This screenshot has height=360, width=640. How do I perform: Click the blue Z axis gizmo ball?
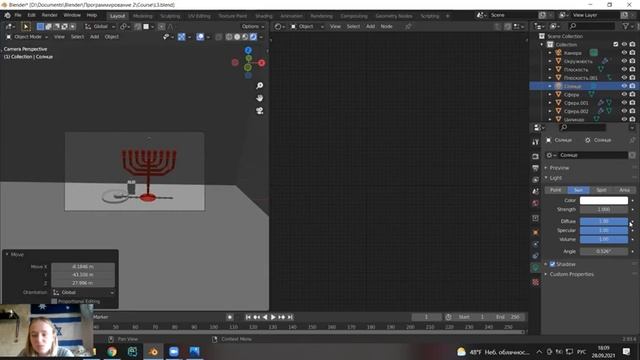pyautogui.click(x=248, y=50)
